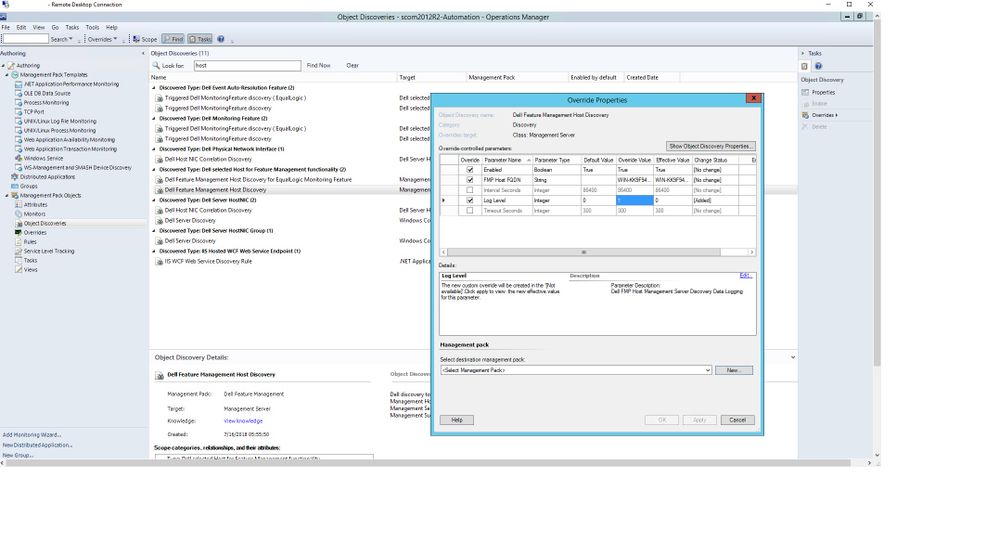The width and height of the screenshot is (999, 555).
Task: Click parameter grid horizontal scrollbar thumb
Action: click(x=584, y=252)
